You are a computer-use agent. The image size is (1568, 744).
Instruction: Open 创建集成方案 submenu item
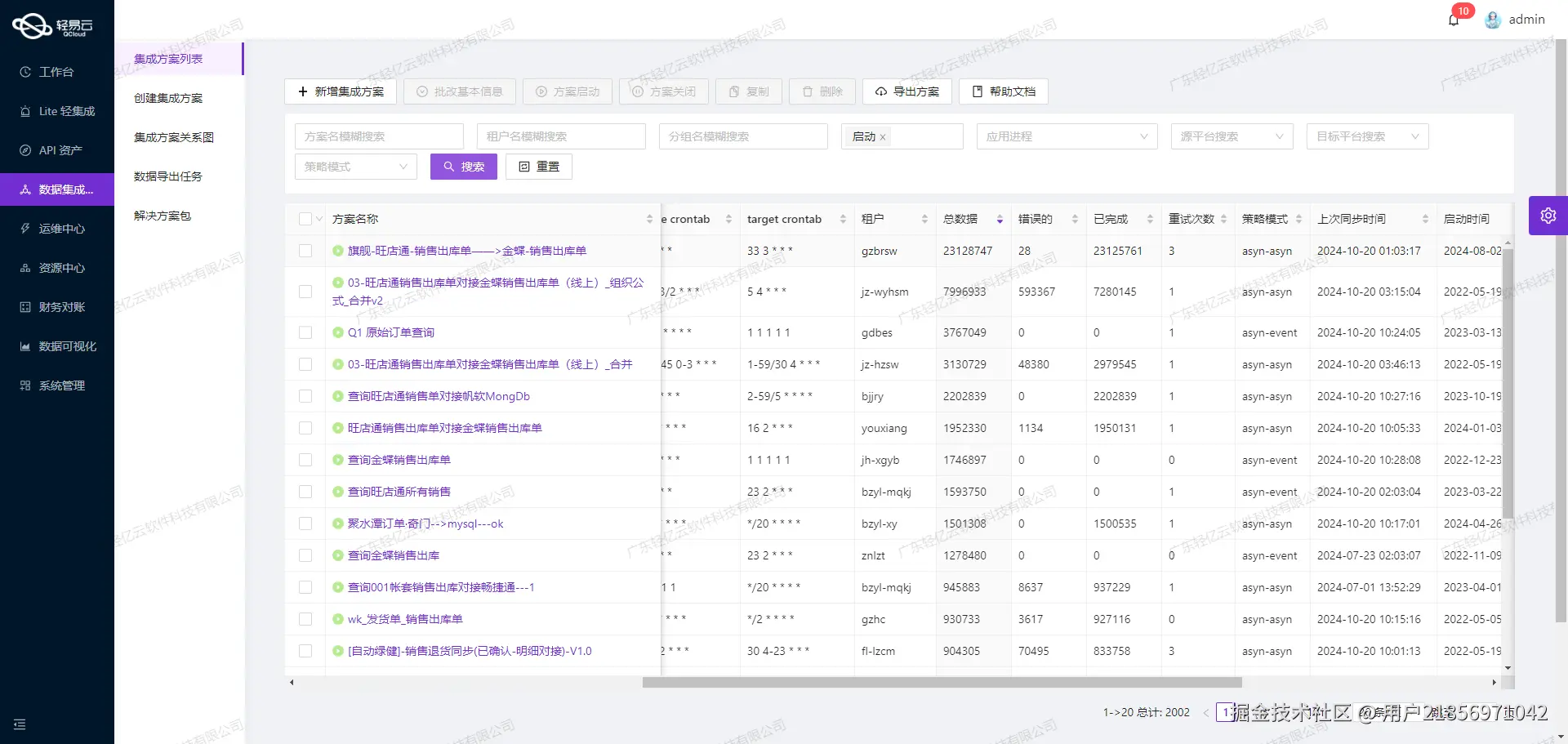pos(179,98)
